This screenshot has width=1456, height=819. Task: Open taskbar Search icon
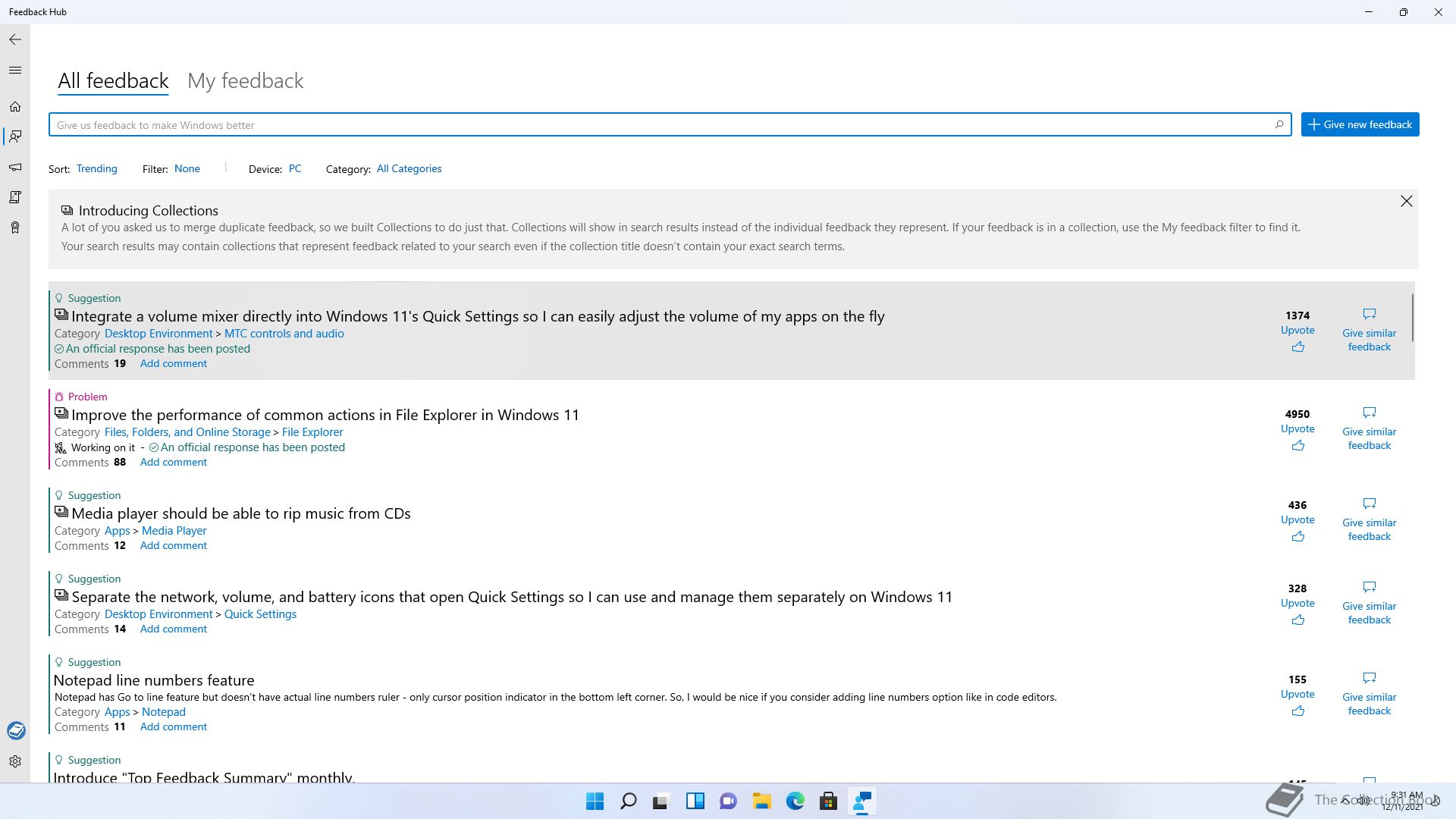[628, 801]
